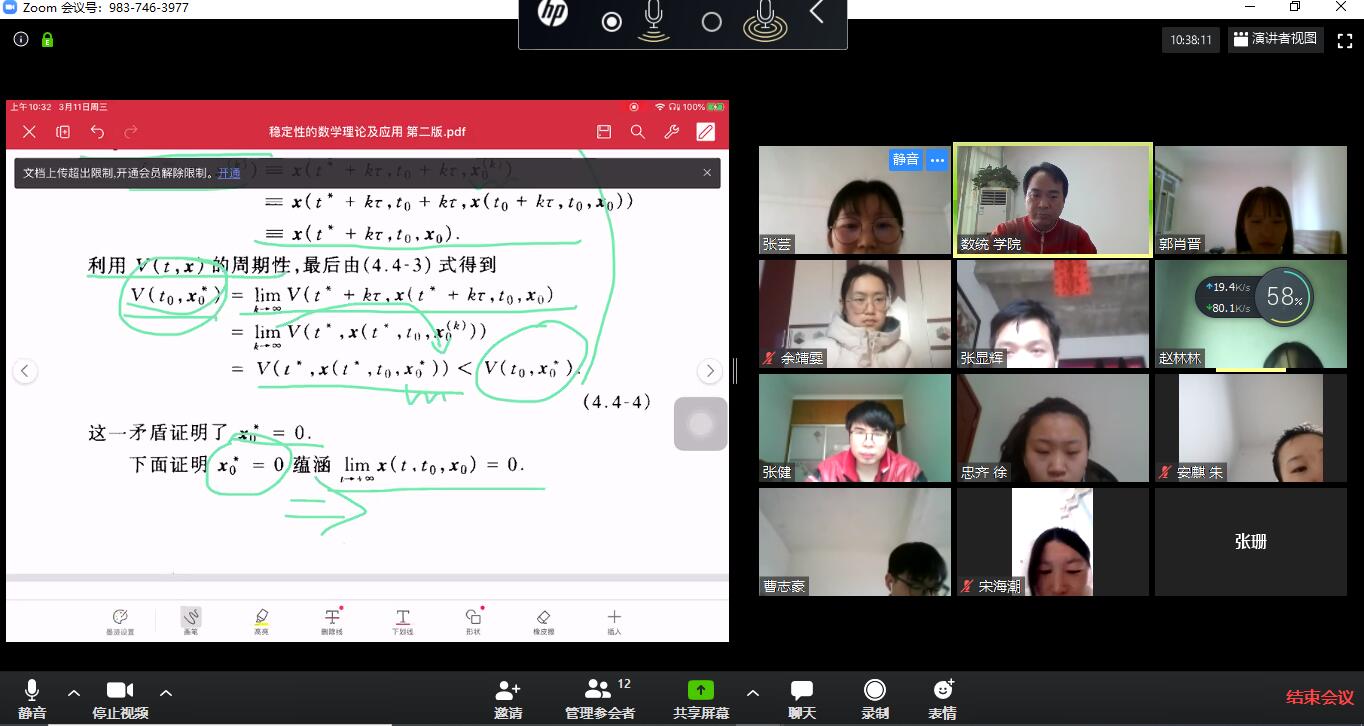This screenshot has width=1364, height=726.
Task: Open the 聊天 chat panel
Action: coord(801,698)
